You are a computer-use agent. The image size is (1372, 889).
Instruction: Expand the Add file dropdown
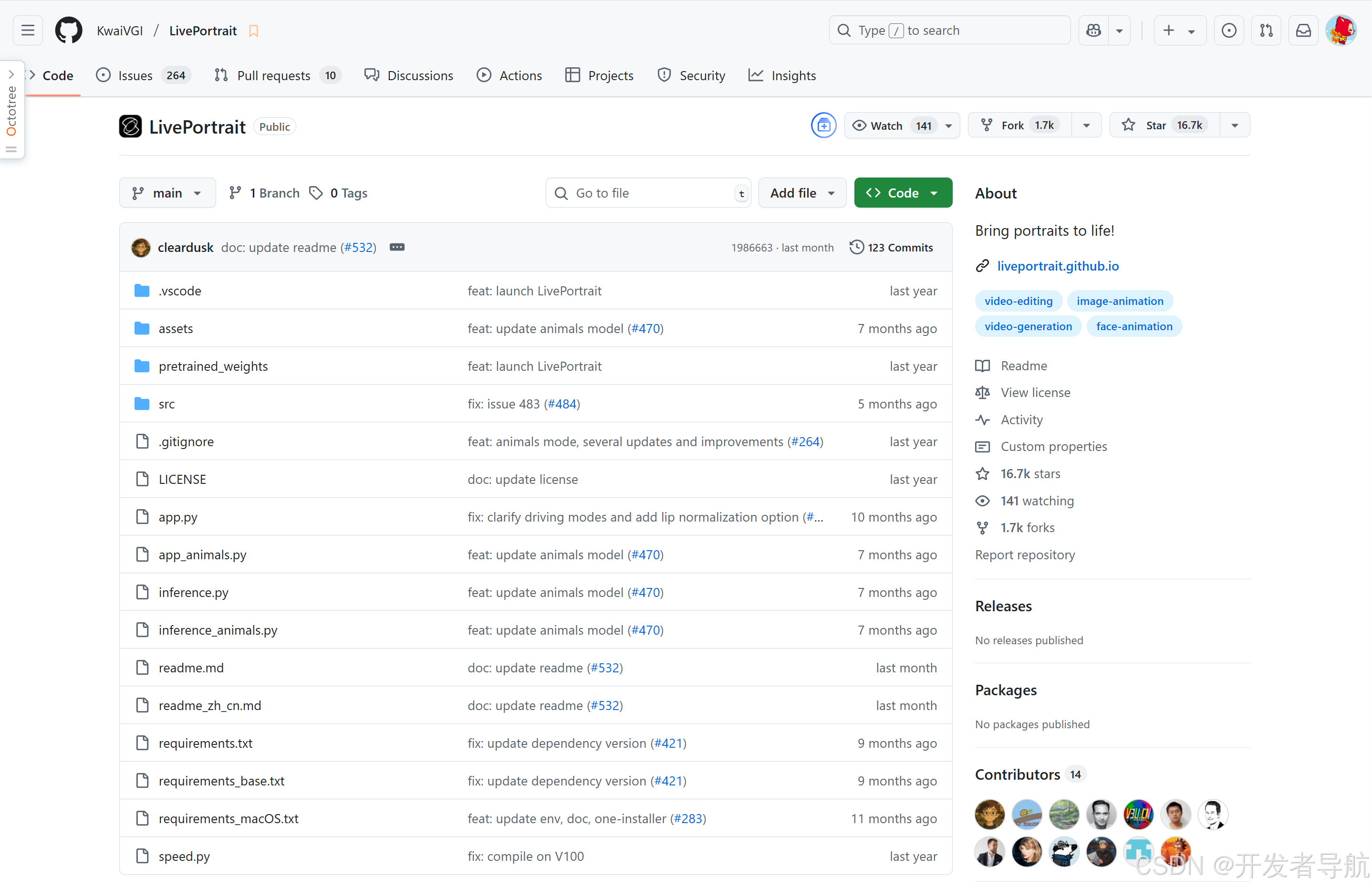point(801,193)
